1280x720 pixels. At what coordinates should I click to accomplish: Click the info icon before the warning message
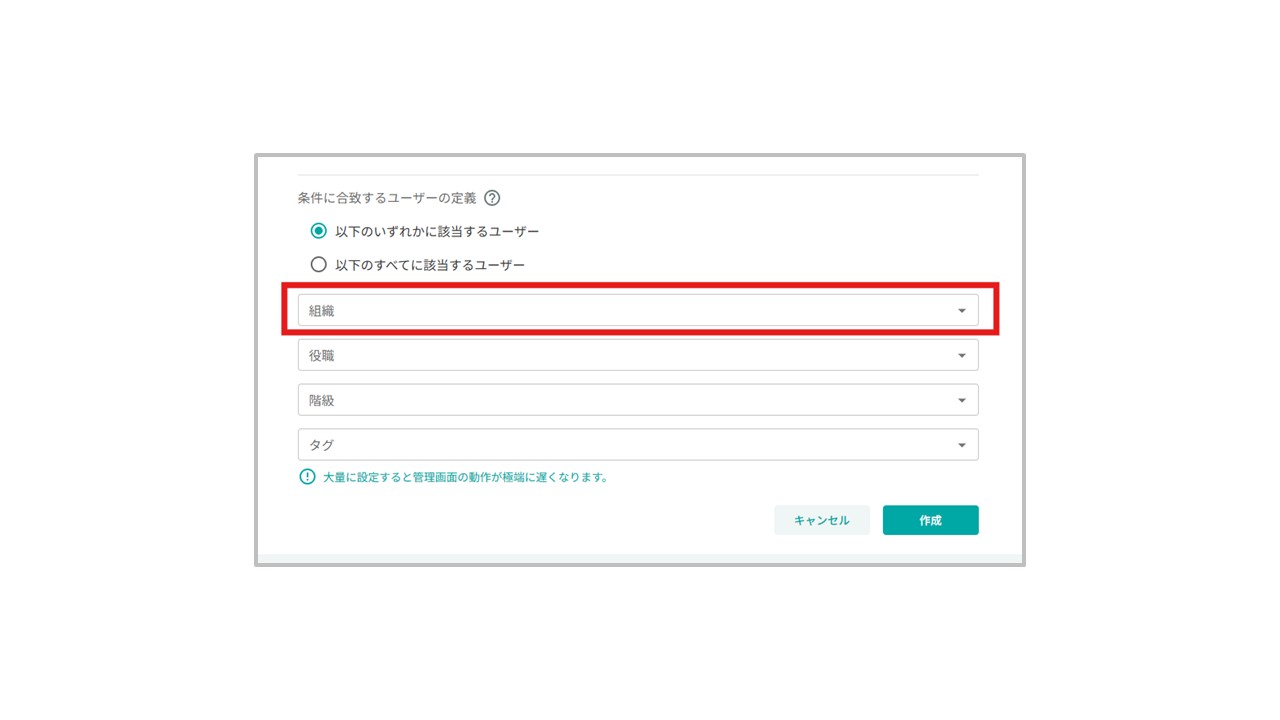click(x=307, y=477)
